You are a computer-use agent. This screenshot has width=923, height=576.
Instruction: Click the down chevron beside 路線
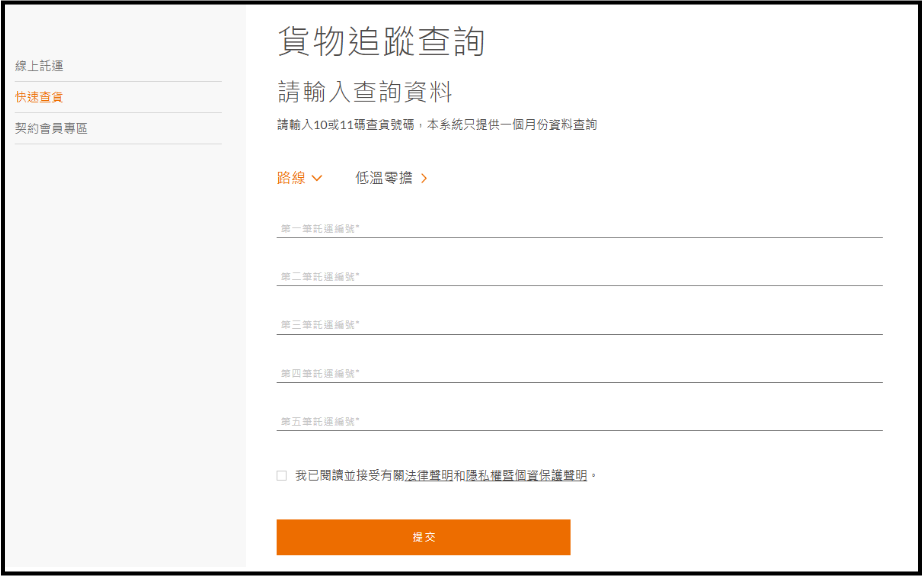(317, 178)
